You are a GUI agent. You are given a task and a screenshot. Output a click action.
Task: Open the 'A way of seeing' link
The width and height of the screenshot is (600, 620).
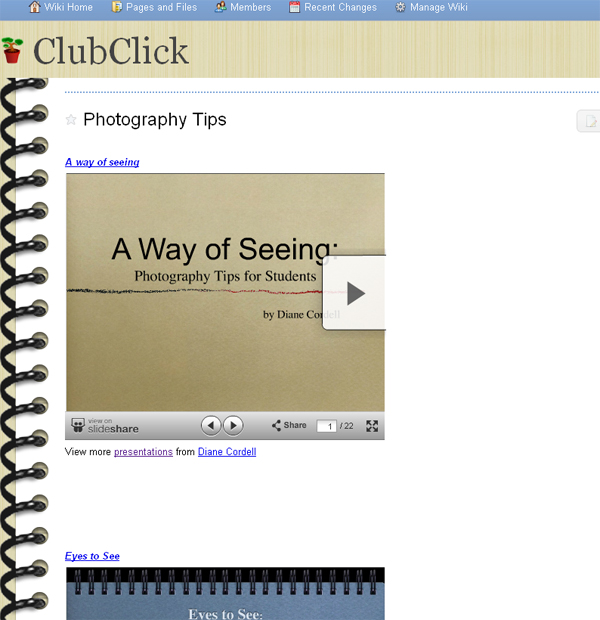[102, 162]
